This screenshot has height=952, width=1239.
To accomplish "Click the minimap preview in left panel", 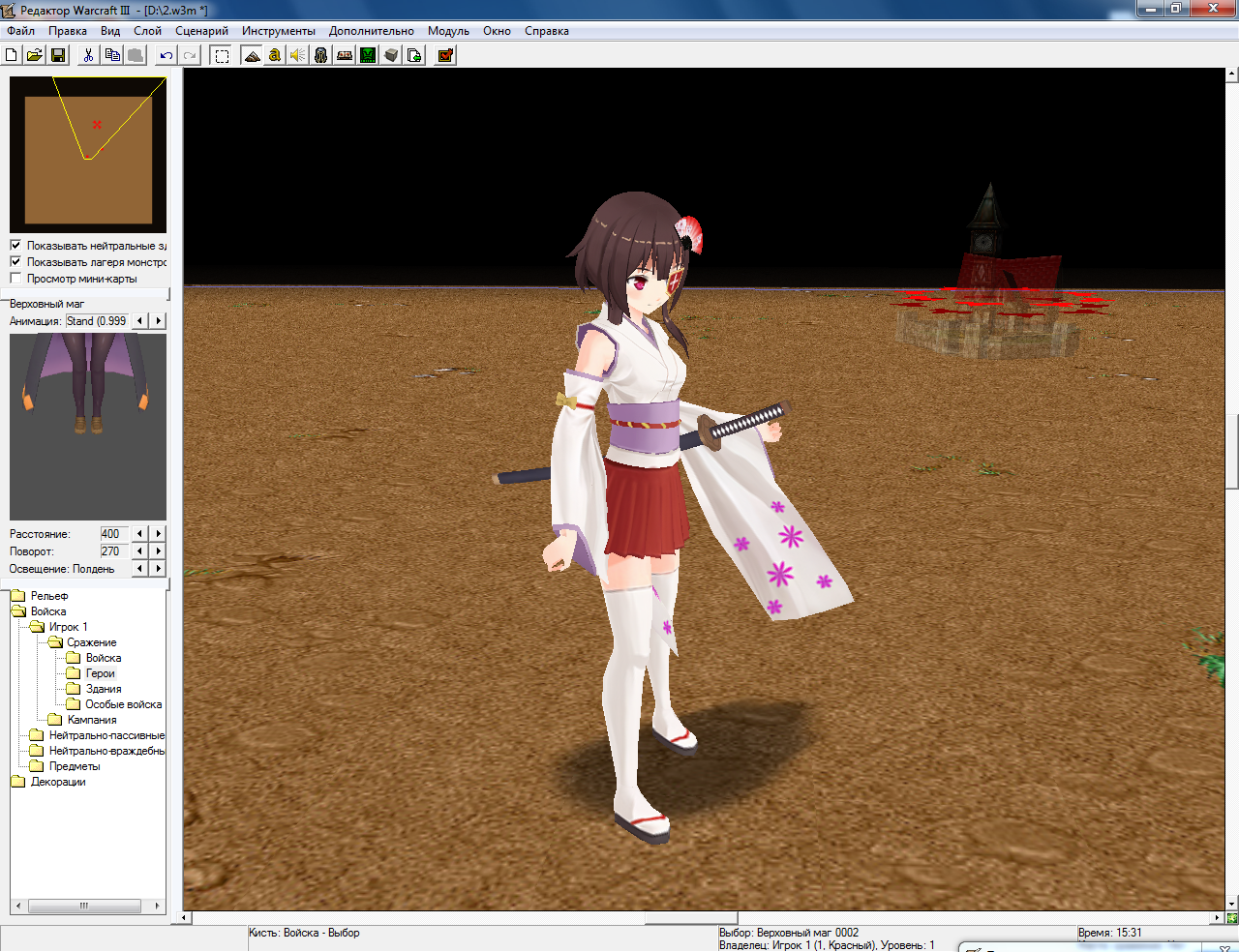I will pyautogui.click(x=88, y=155).
